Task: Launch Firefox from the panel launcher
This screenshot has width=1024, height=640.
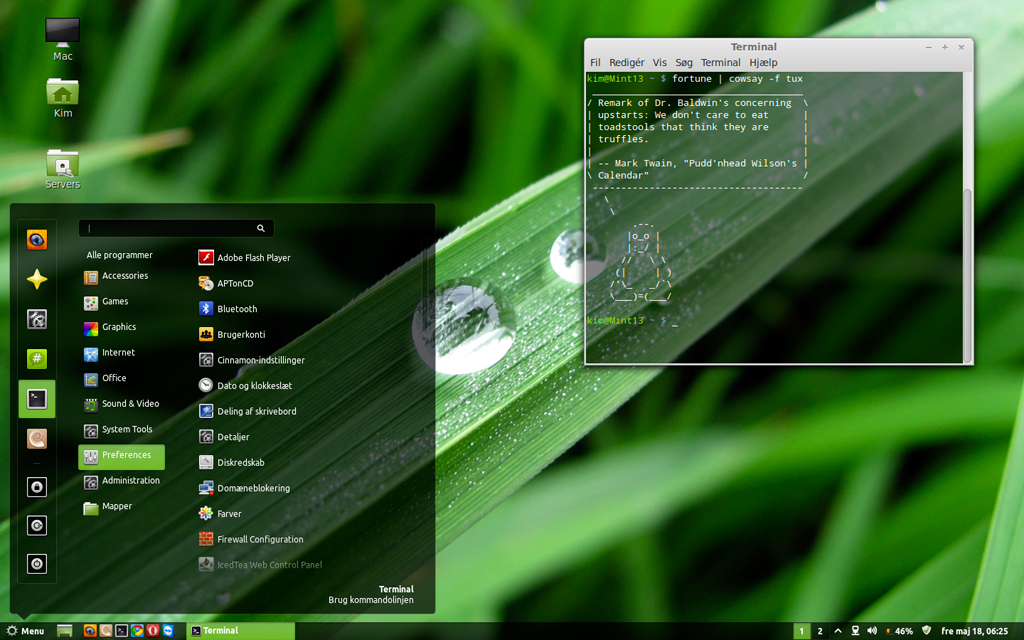Action: [x=90, y=630]
